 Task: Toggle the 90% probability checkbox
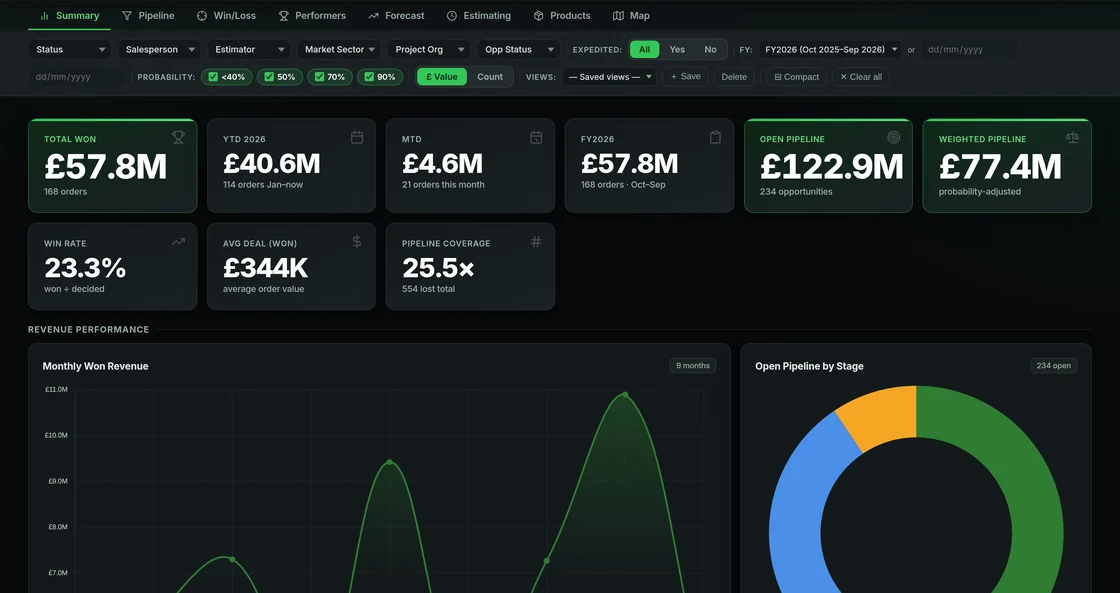369,76
